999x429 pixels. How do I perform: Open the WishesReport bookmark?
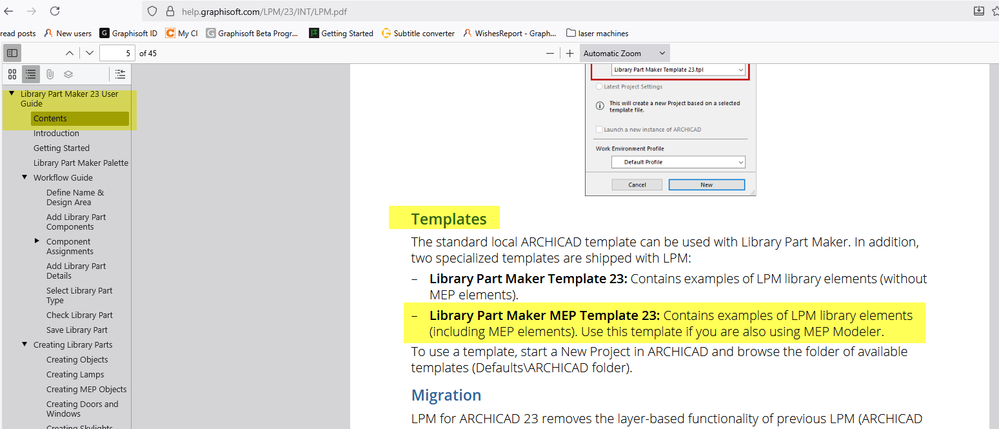(x=510, y=33)
